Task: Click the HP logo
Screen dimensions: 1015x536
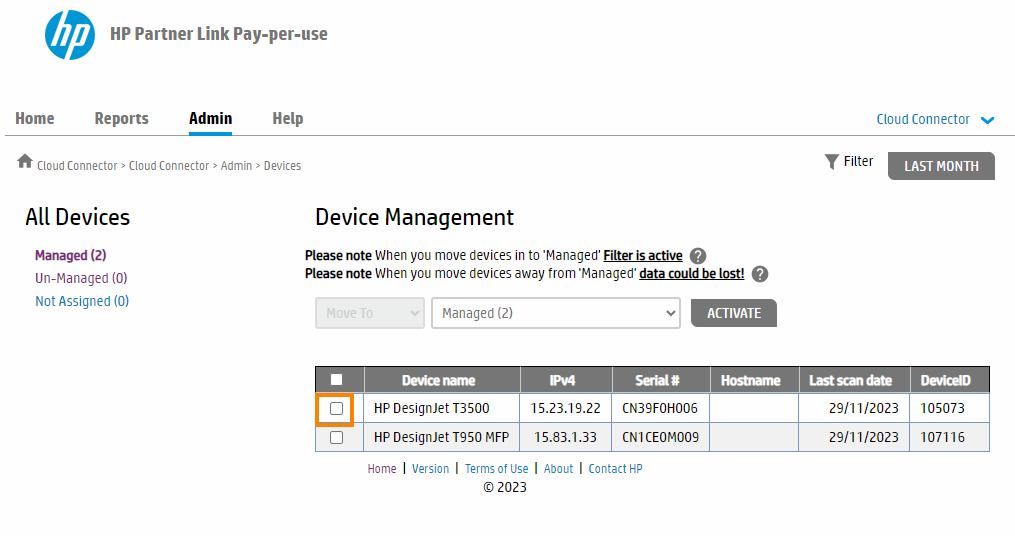Action: 70,35
